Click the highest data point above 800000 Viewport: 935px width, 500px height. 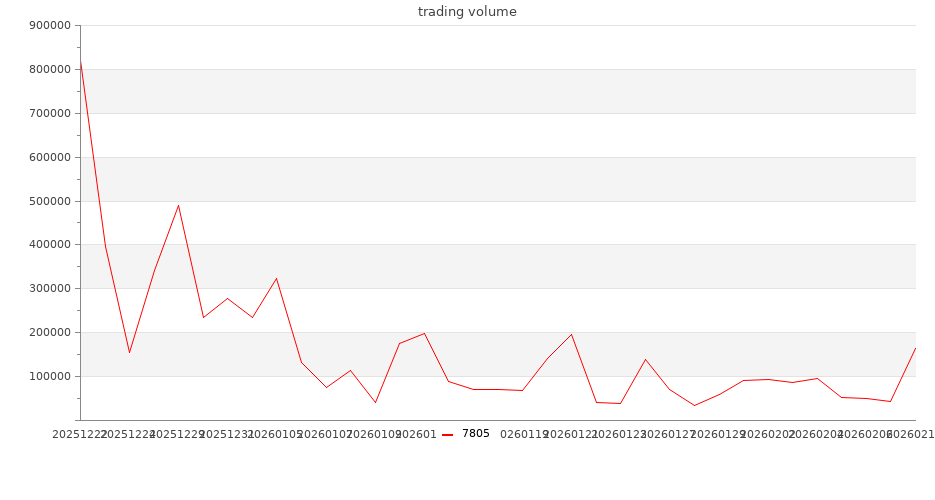click(x=81, y=62)
